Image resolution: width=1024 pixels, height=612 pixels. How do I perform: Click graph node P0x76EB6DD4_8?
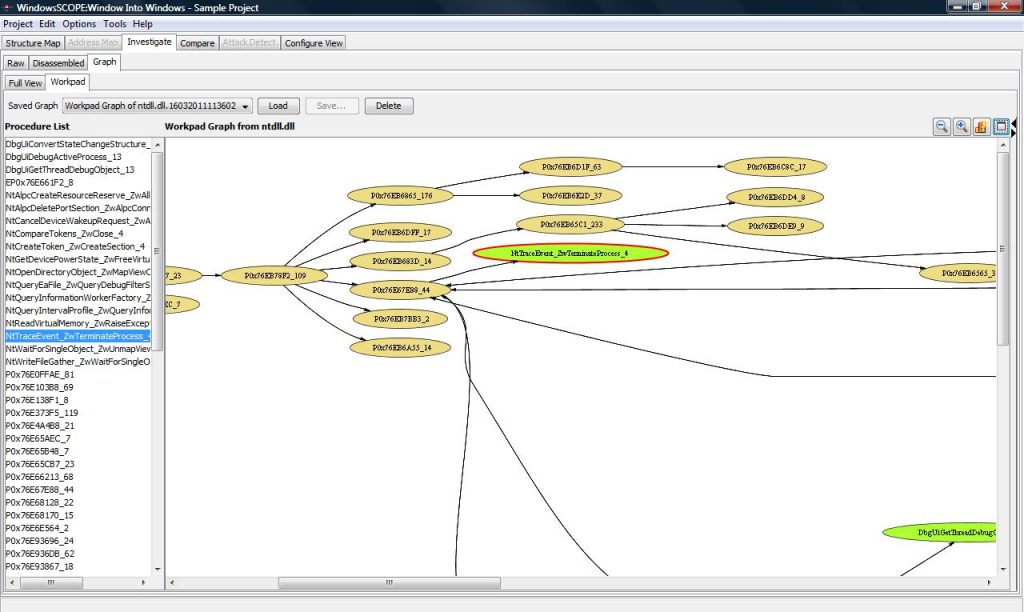(776, 197)
